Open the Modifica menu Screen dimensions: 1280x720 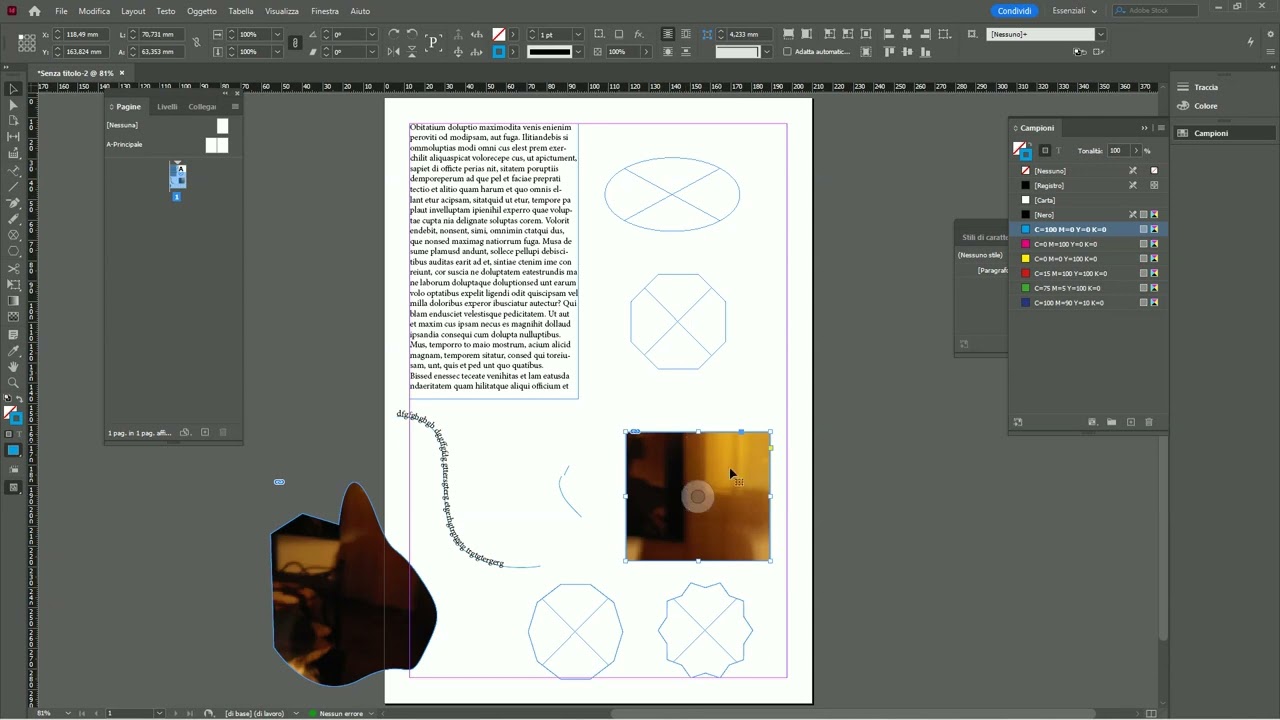94,11
